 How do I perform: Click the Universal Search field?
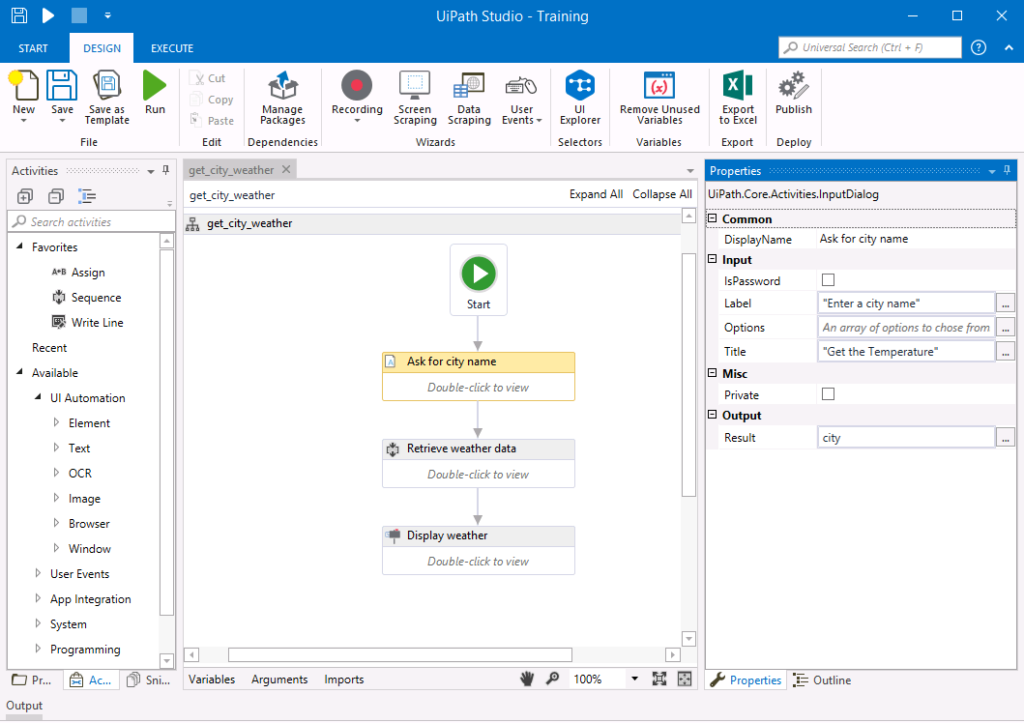[x=868, y=47]
